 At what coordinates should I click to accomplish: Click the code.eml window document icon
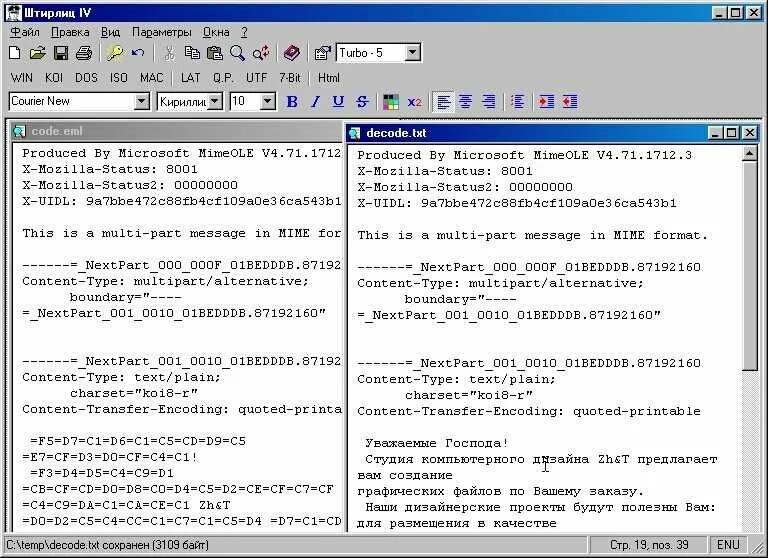[20, 131]
